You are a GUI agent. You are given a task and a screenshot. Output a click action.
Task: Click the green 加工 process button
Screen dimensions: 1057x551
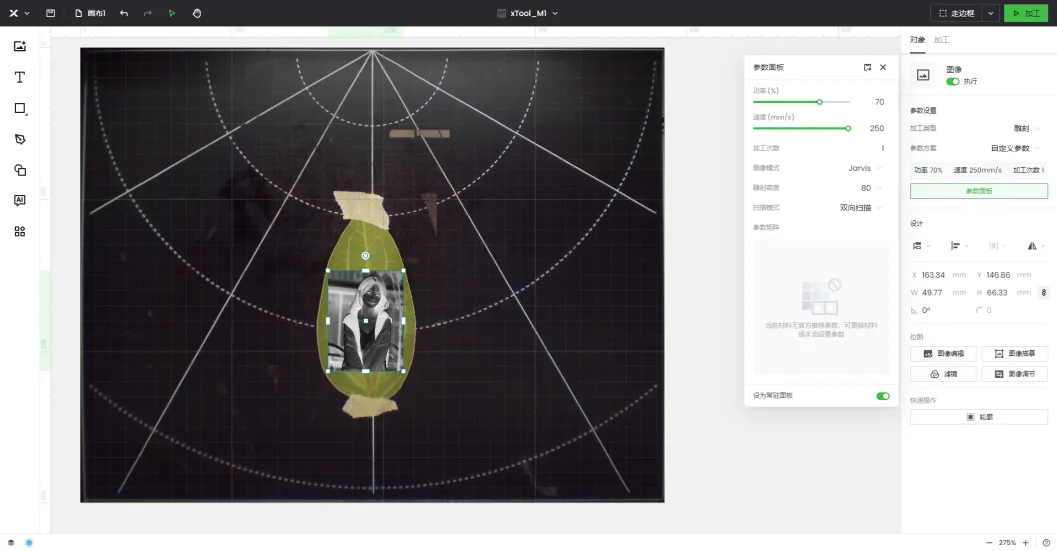tap(1025, 13)
